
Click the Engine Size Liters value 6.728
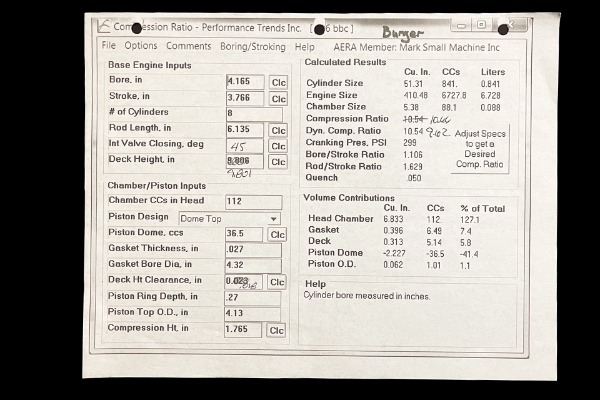[x=491, y=96]
